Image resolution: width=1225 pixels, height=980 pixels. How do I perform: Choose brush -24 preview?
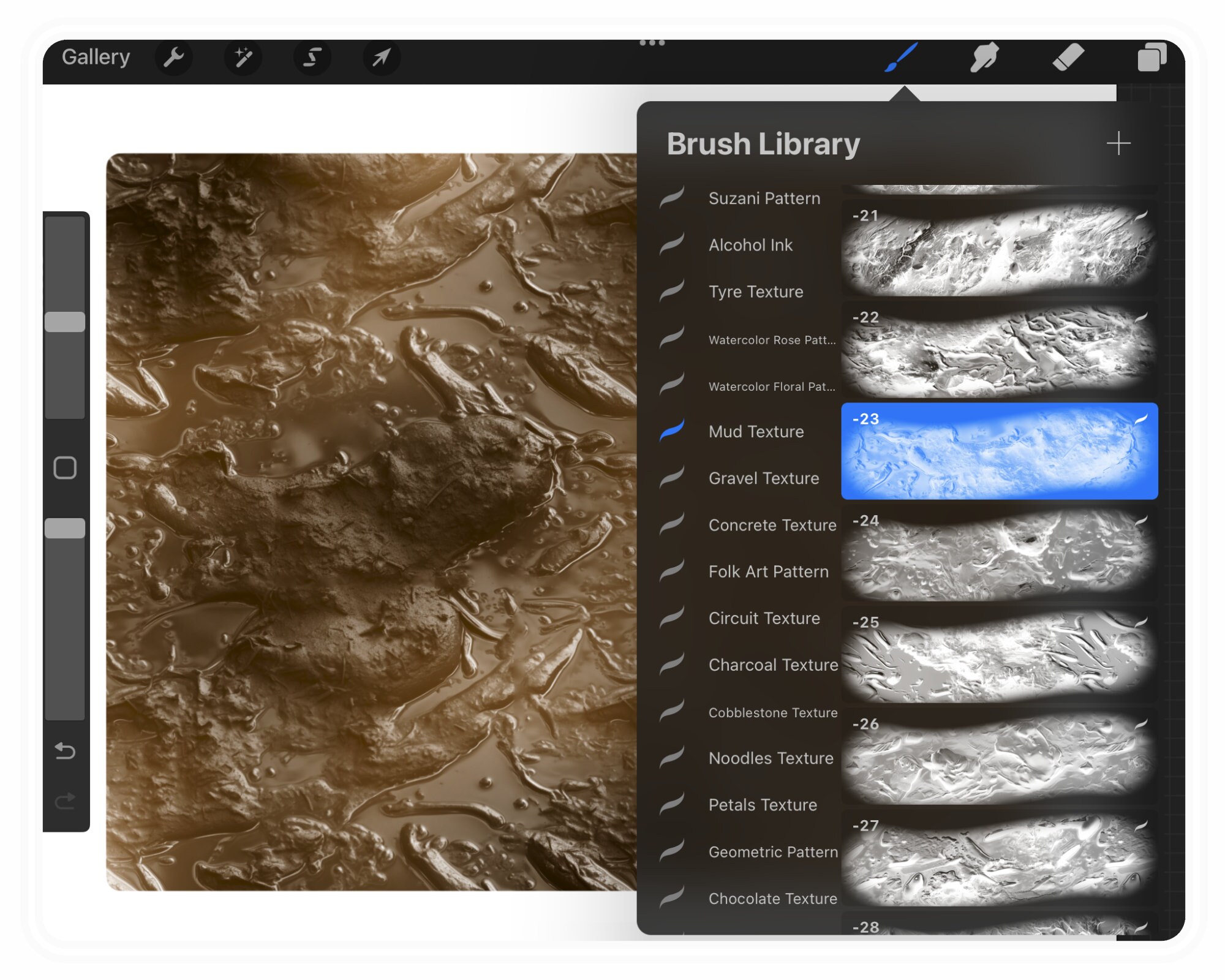[x=999, y=552]
